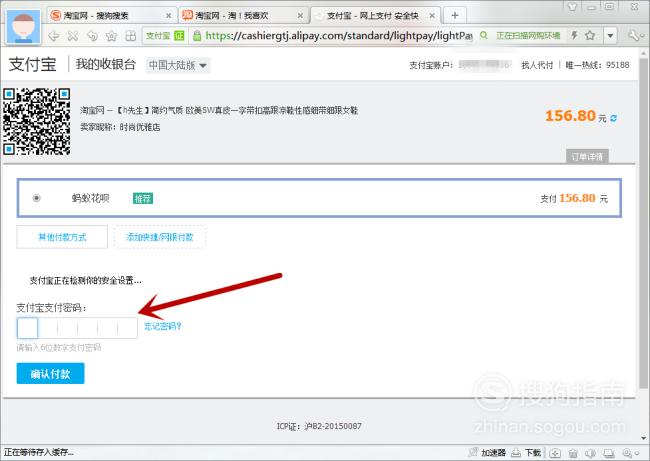Click the trash bin status bar icon
Image resolution: width=650 pixels, height=461 pixels.
(573, 453)
